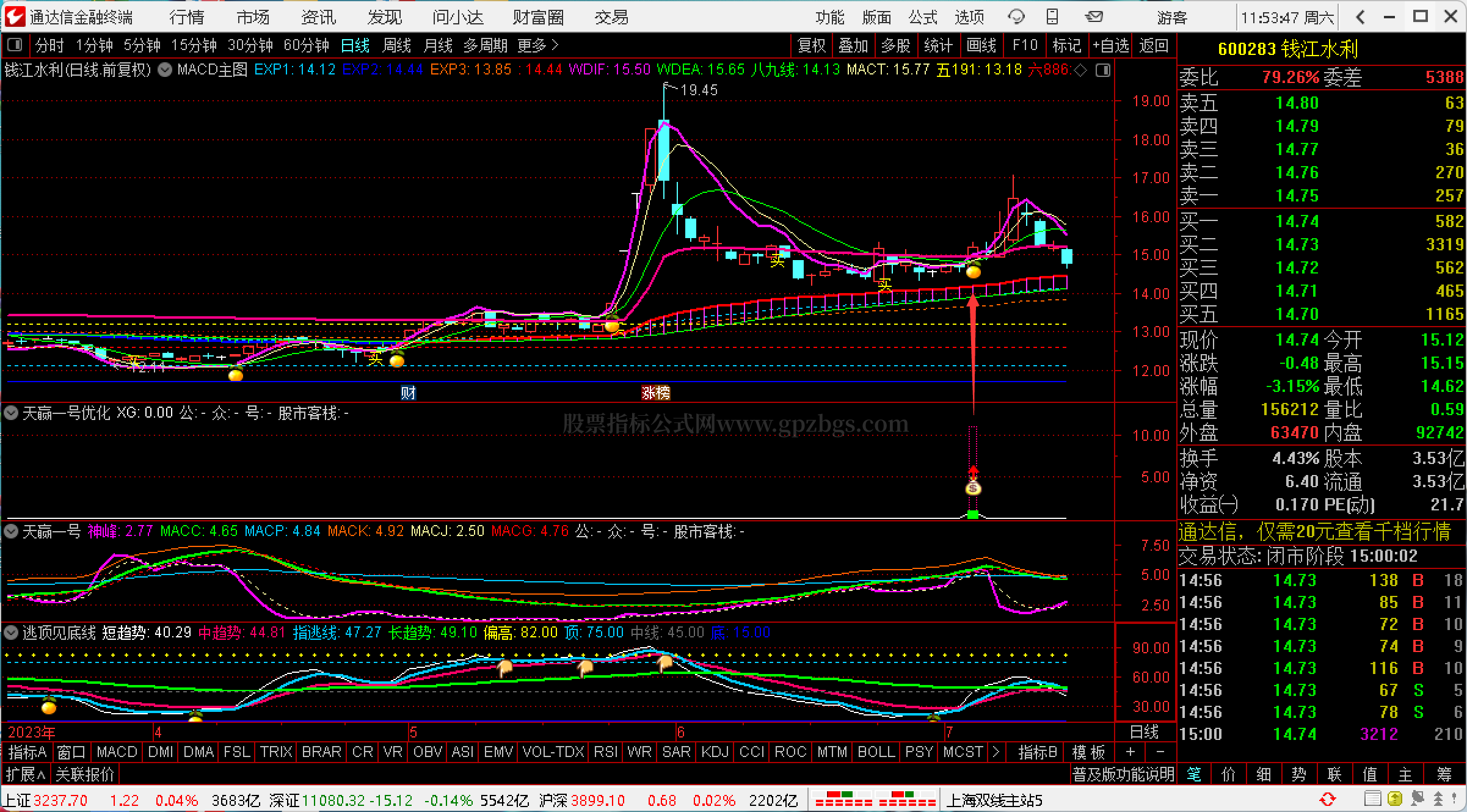
Task: Click the plus zoom-in button beside 模板
Action: tap(1130, 752)
